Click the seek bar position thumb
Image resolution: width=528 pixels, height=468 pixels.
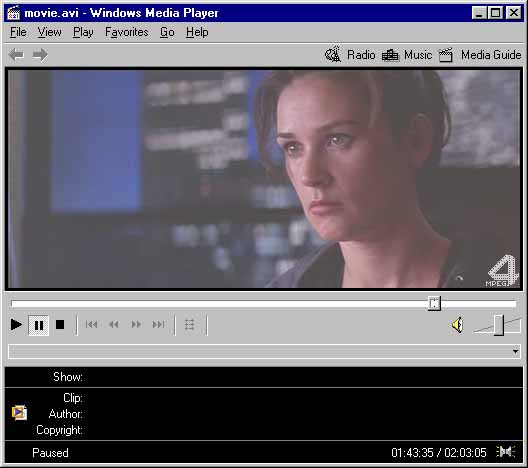434,304
